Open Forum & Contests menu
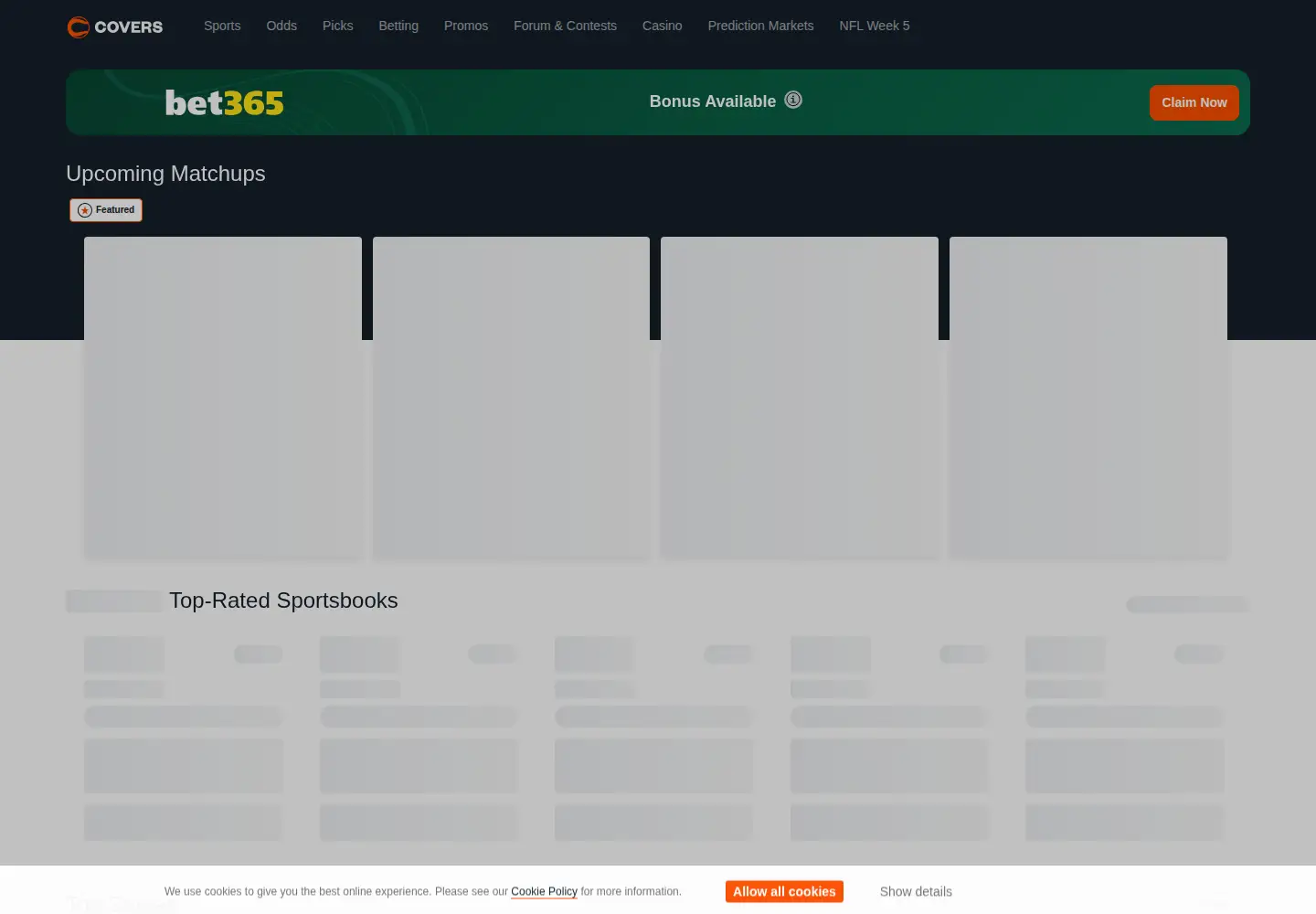Image resolution: width=1316 pixels, height=914 pixels. (x=565, y=26)
